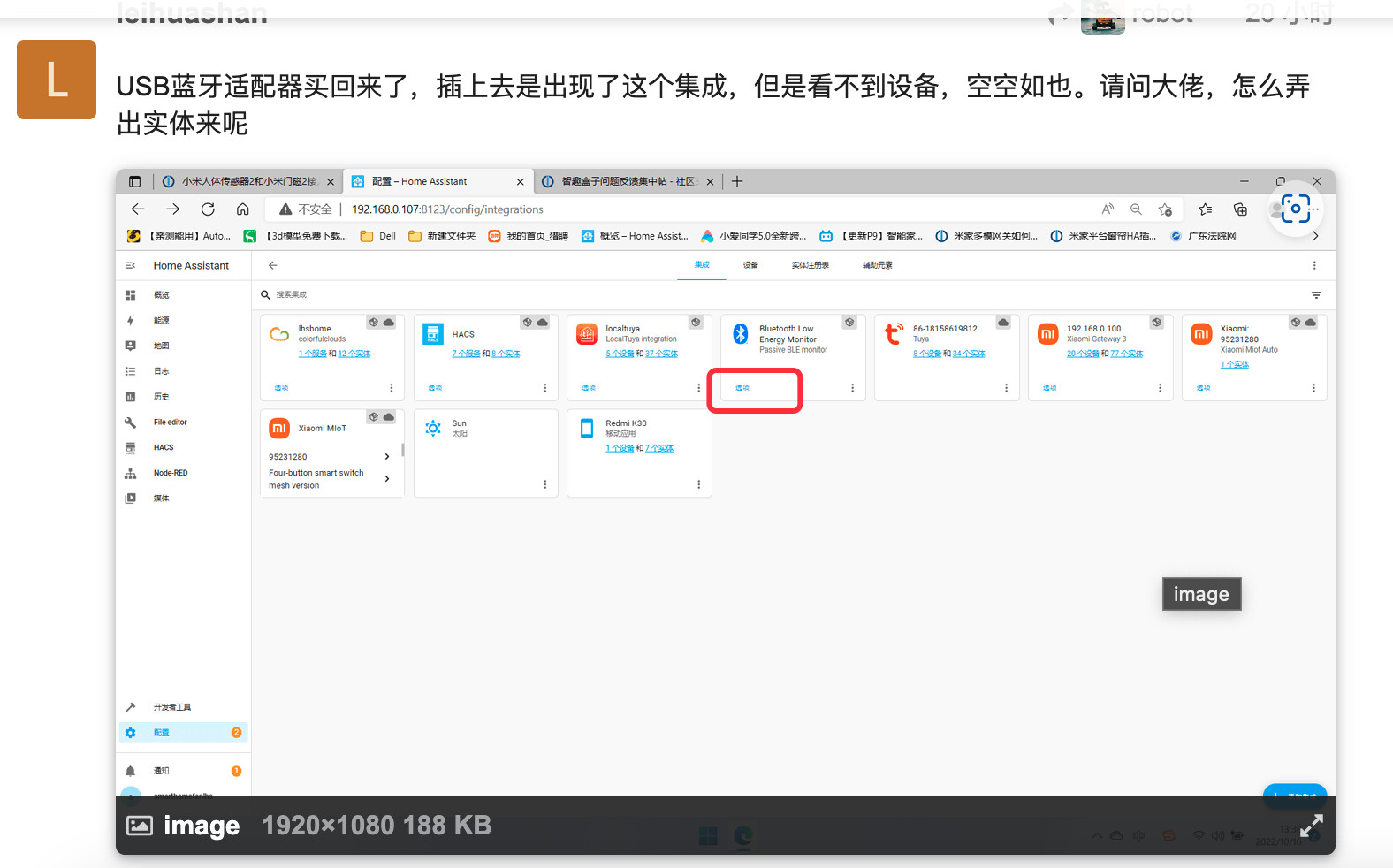The height and width of the screenshot is (868, 1393).
Task: Click the browser back arrow
Action: pyautogui.click(x=138, y=209)
